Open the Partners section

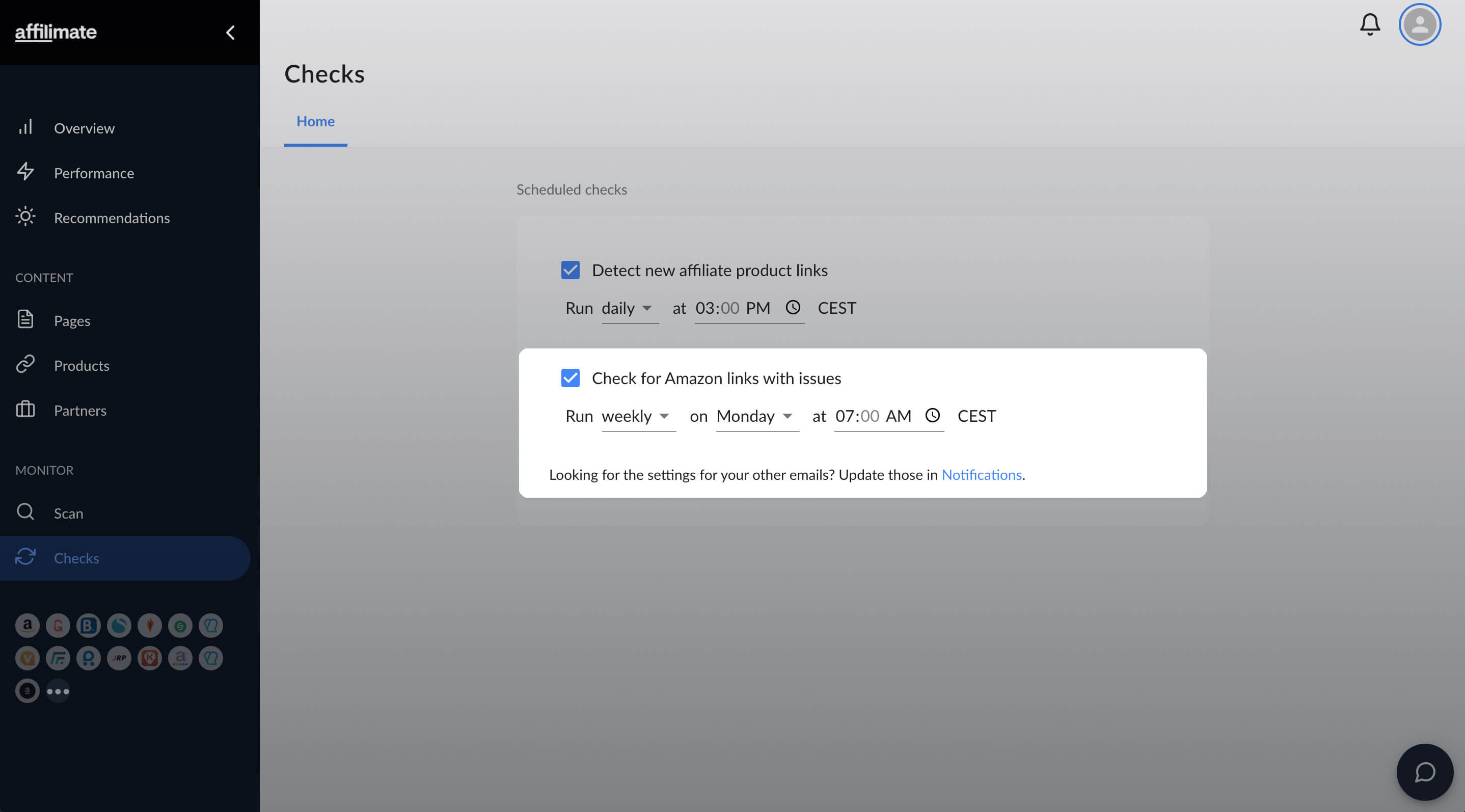coord(80,410)
